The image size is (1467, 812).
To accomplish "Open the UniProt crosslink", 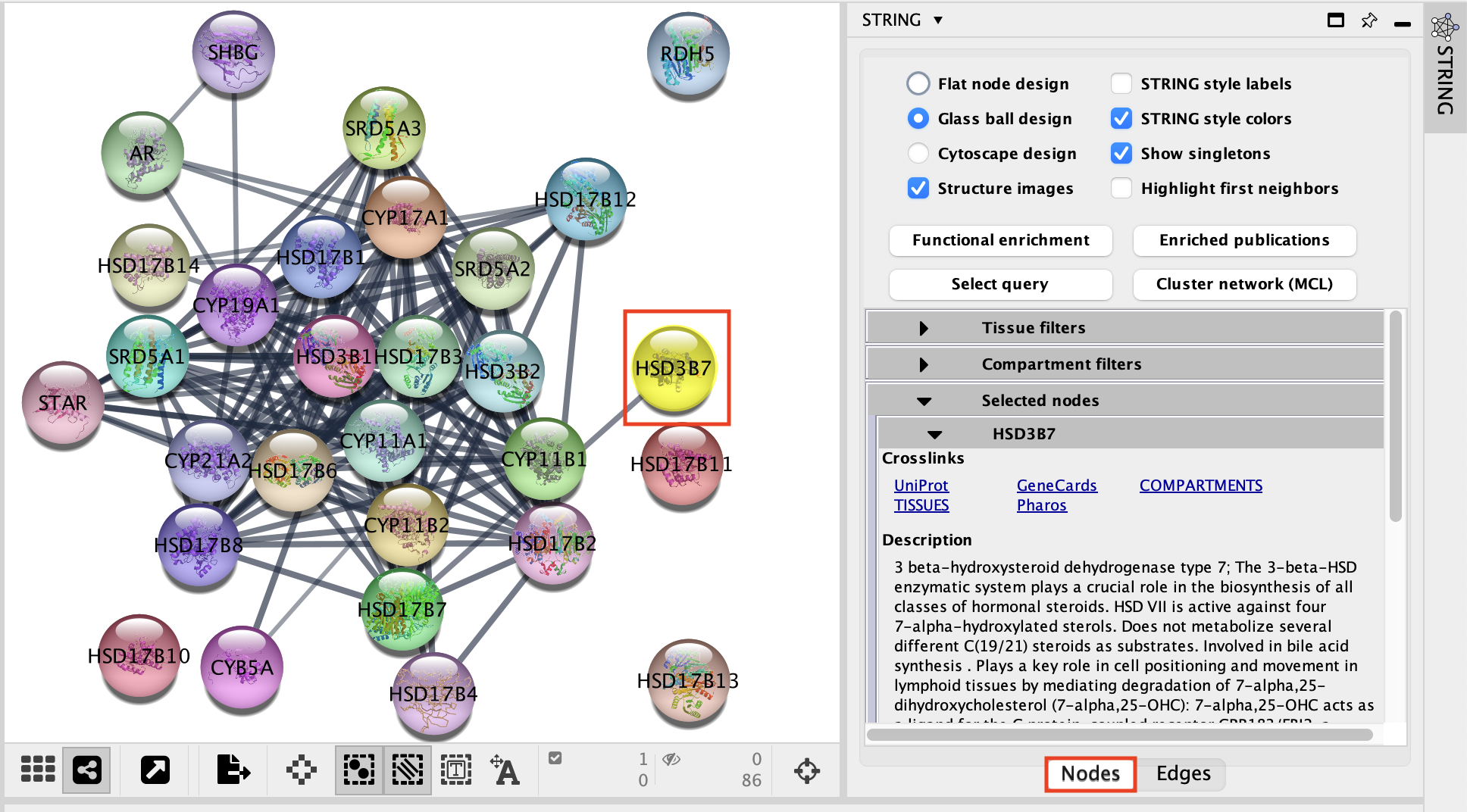I will tap(921, 486).
